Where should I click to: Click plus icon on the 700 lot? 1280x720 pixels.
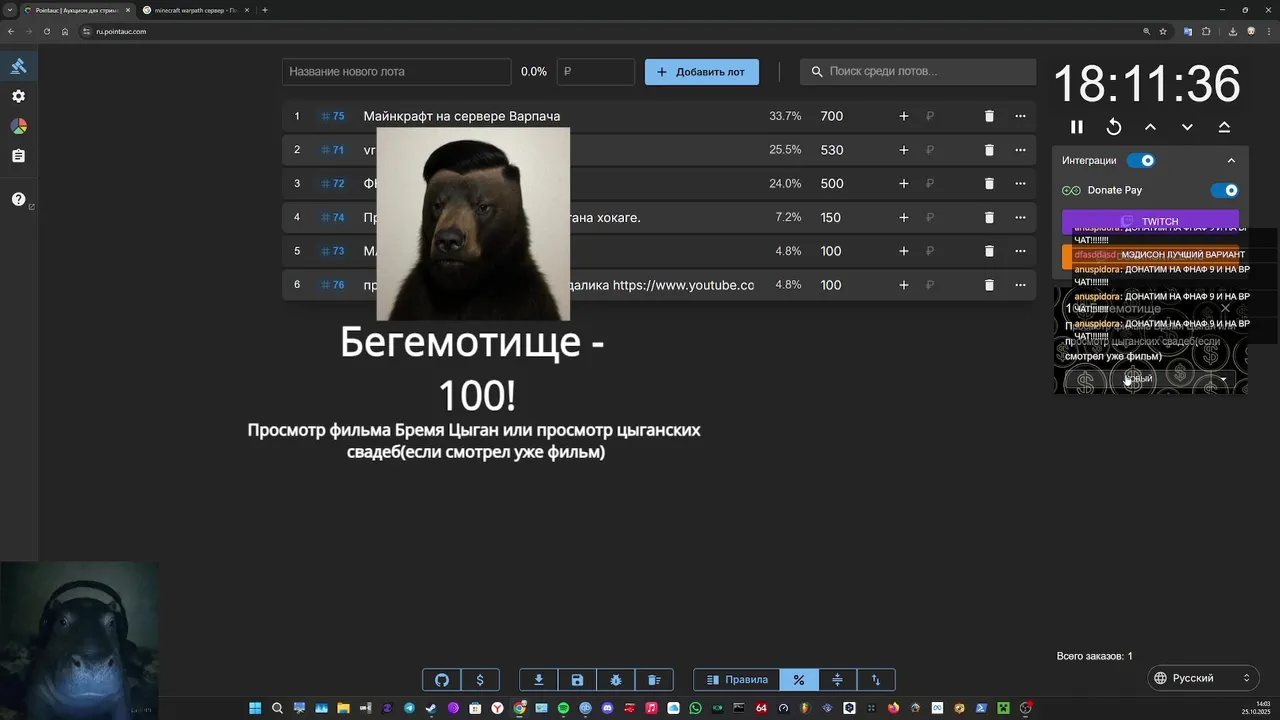click(904, 116)
